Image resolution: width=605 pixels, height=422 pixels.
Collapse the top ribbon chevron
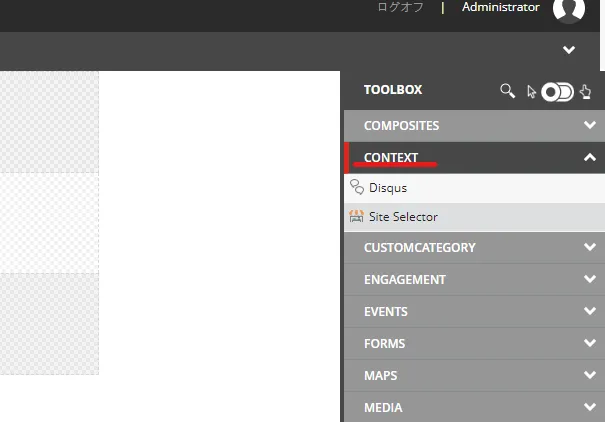tap(569, 49)
